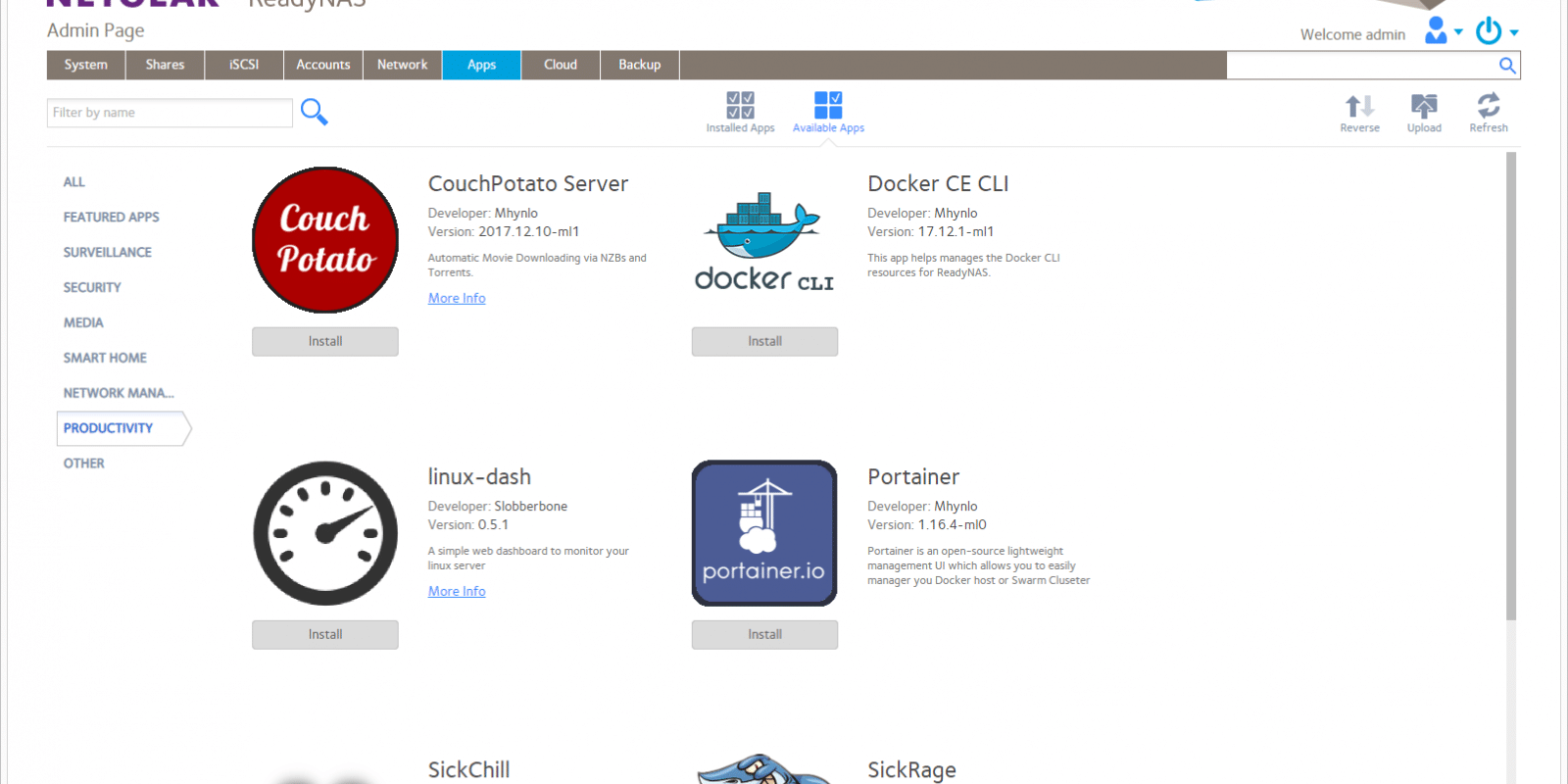
Task: Open the System tab
Action: 86,65
